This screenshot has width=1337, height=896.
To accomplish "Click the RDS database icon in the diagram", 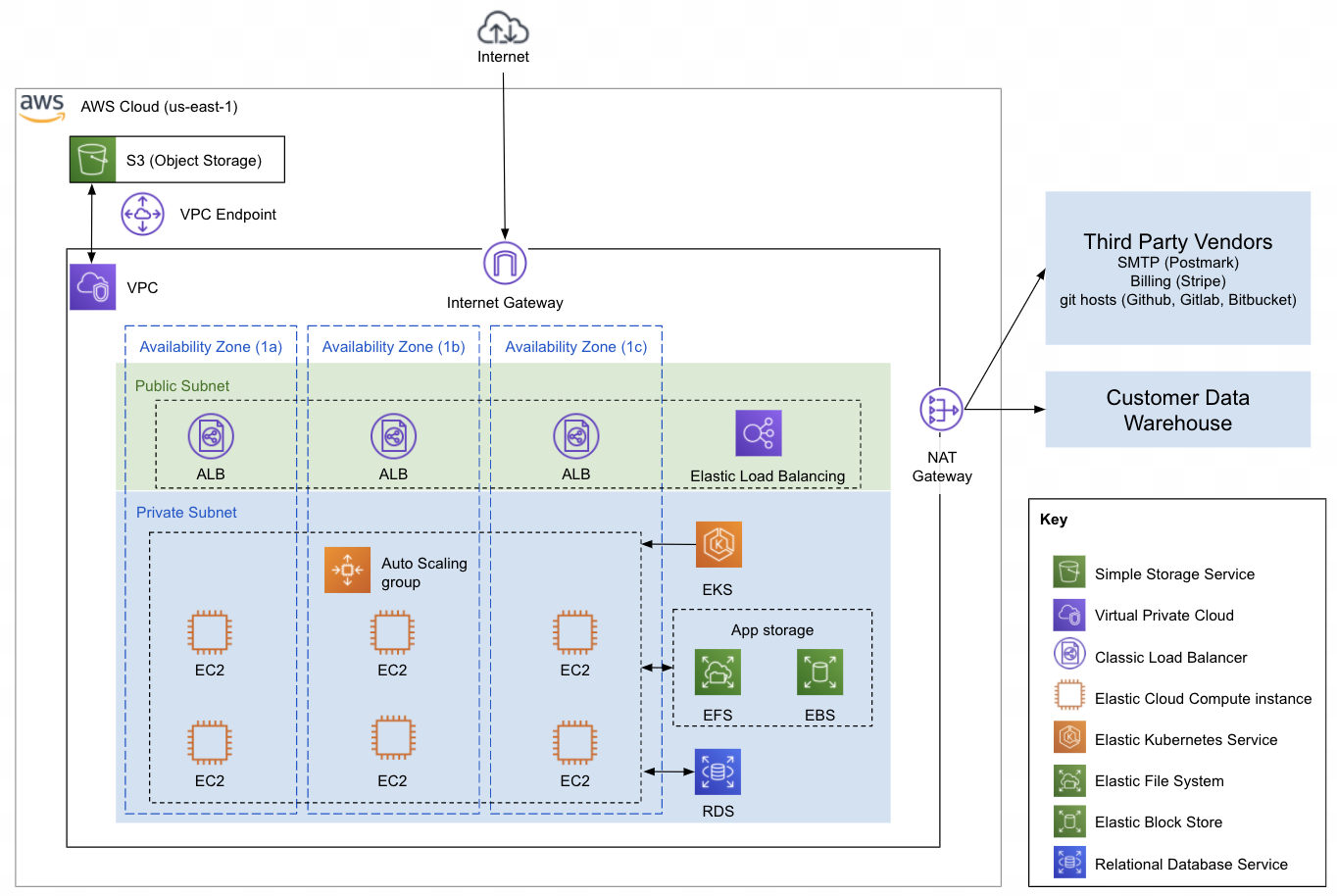I will tap(718, 772).
